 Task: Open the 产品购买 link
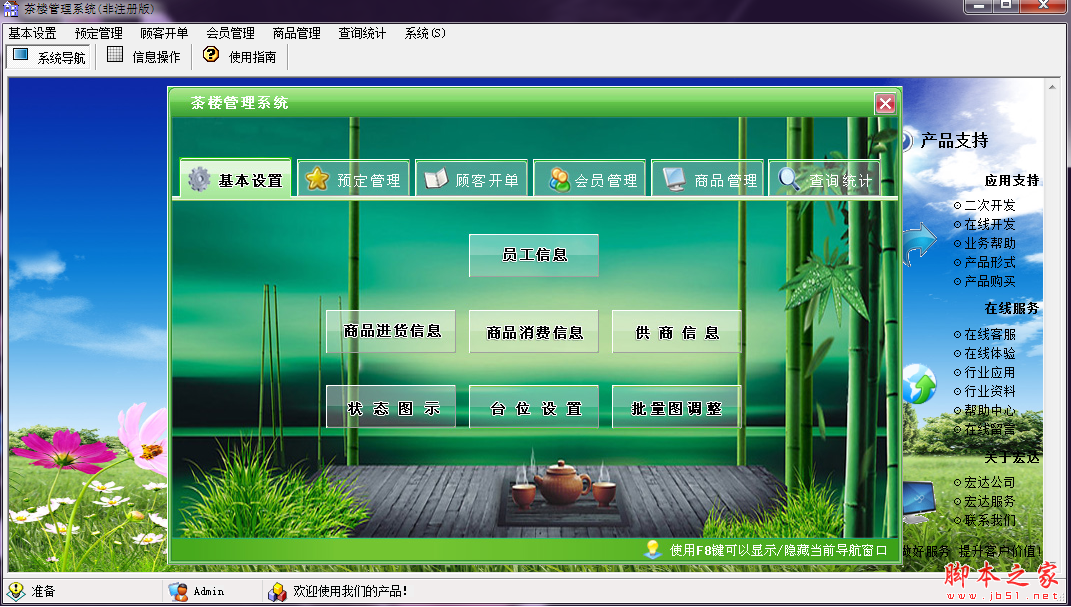pyautogui.click(x=990, y=281)
